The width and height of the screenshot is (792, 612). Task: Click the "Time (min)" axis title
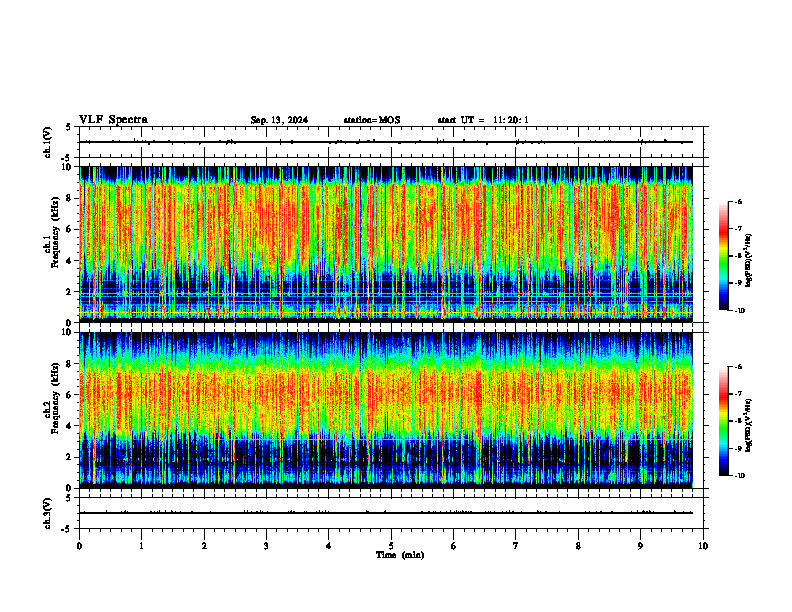pos(400,555)
